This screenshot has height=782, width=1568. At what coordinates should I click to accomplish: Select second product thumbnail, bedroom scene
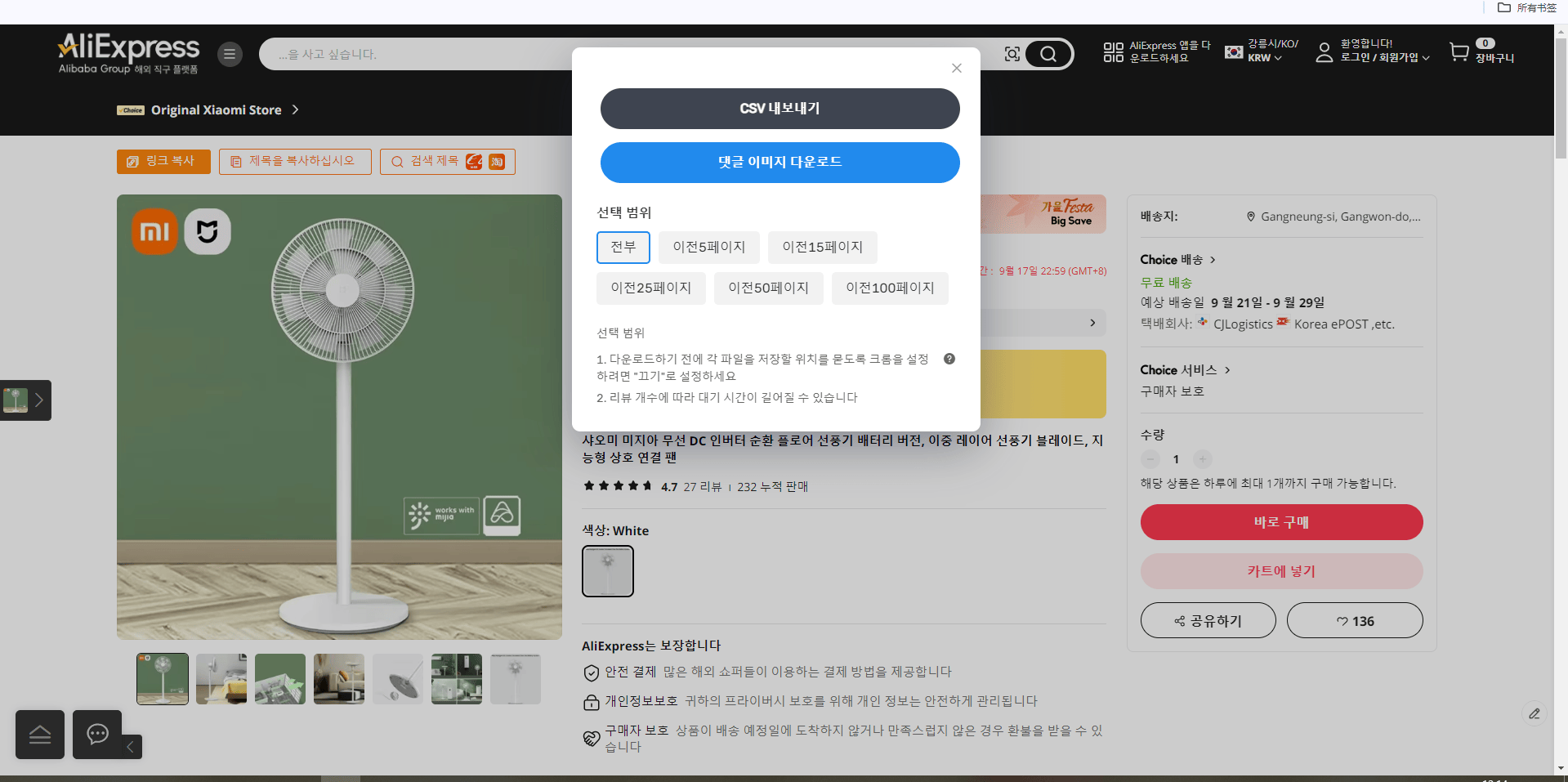point(221,679)
